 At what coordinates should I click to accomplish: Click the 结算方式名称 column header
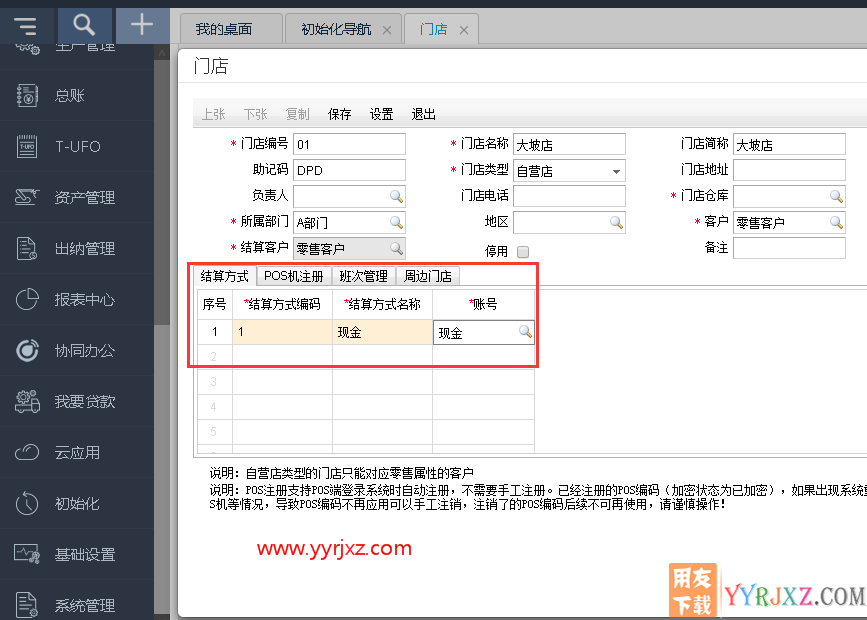382,304
